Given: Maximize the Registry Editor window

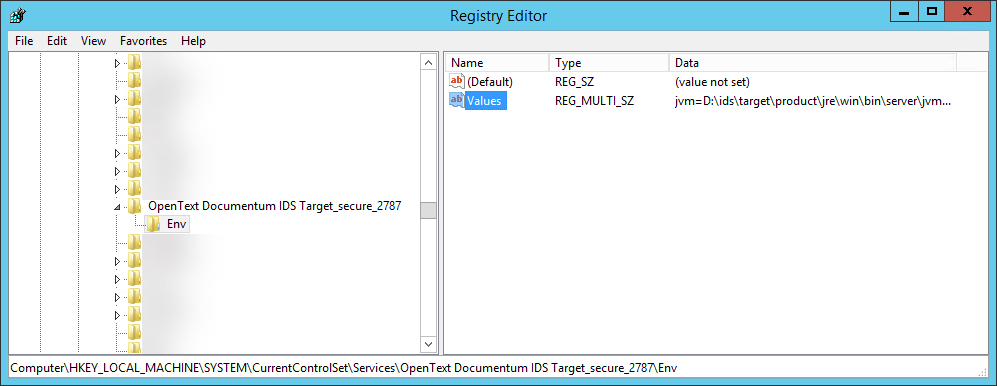Looking at the screenshot, I should click(x=932, y=11).
